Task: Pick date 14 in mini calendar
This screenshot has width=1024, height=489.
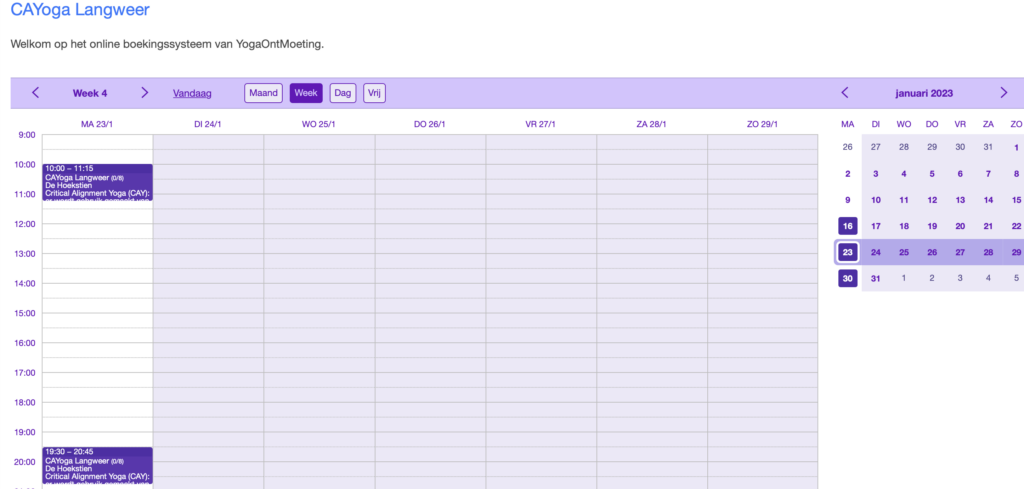Action: pyautogui.click(x=988, y=200)
